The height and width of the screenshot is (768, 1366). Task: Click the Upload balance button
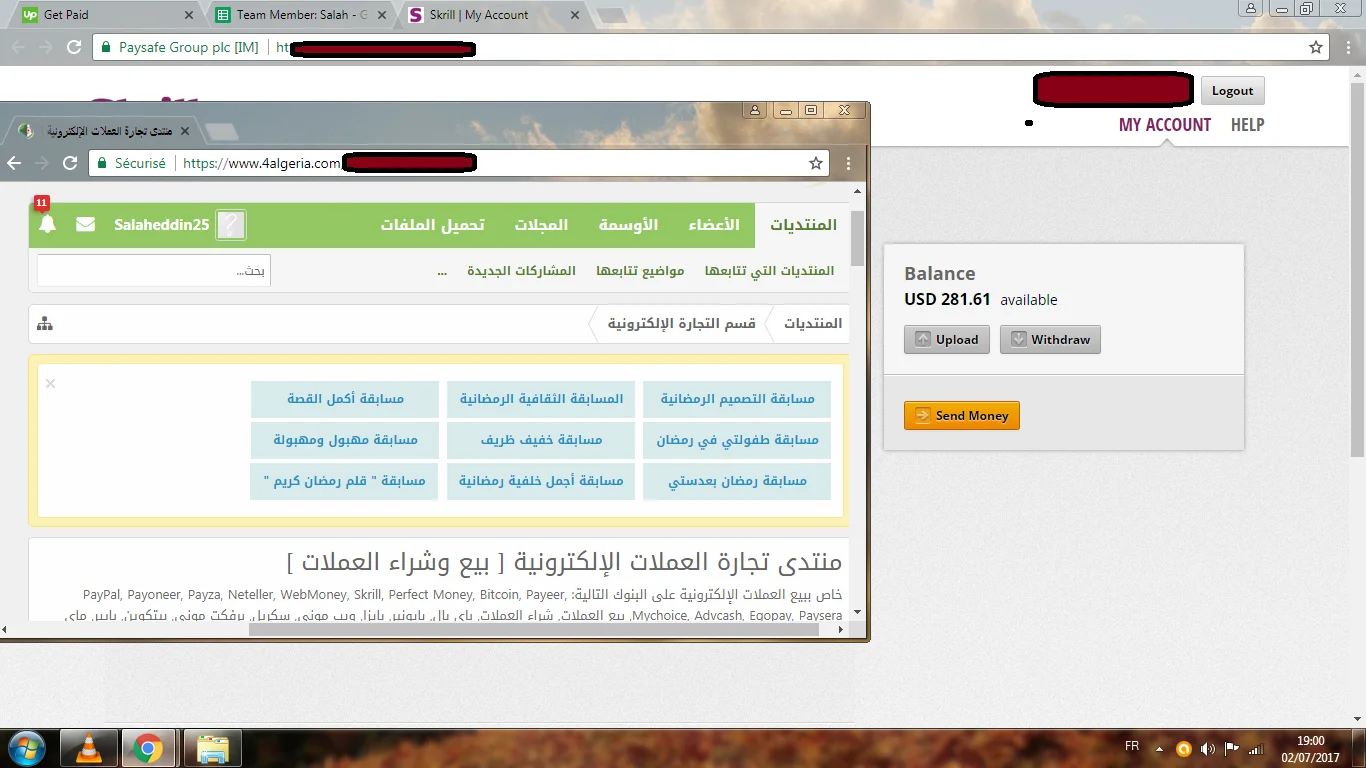pos(947,339)
